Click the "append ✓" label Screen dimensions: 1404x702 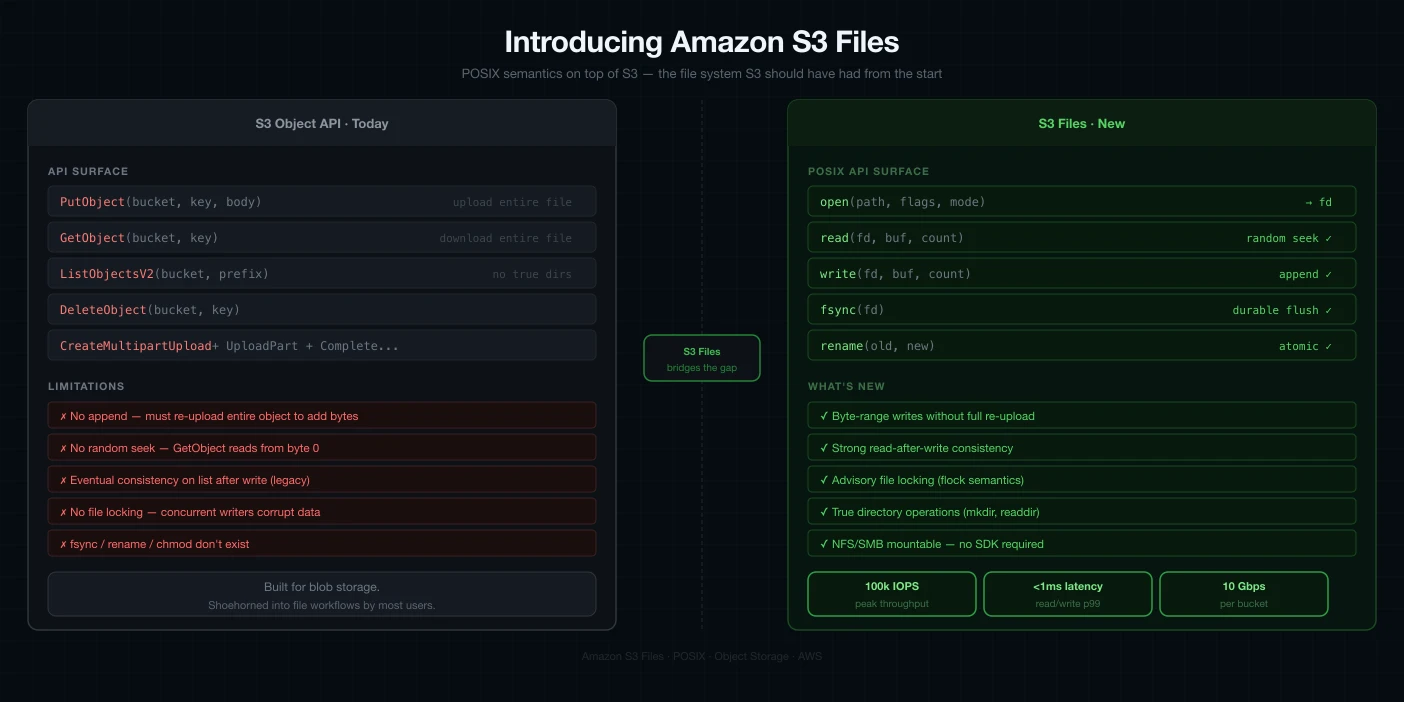coord(1306,274)
